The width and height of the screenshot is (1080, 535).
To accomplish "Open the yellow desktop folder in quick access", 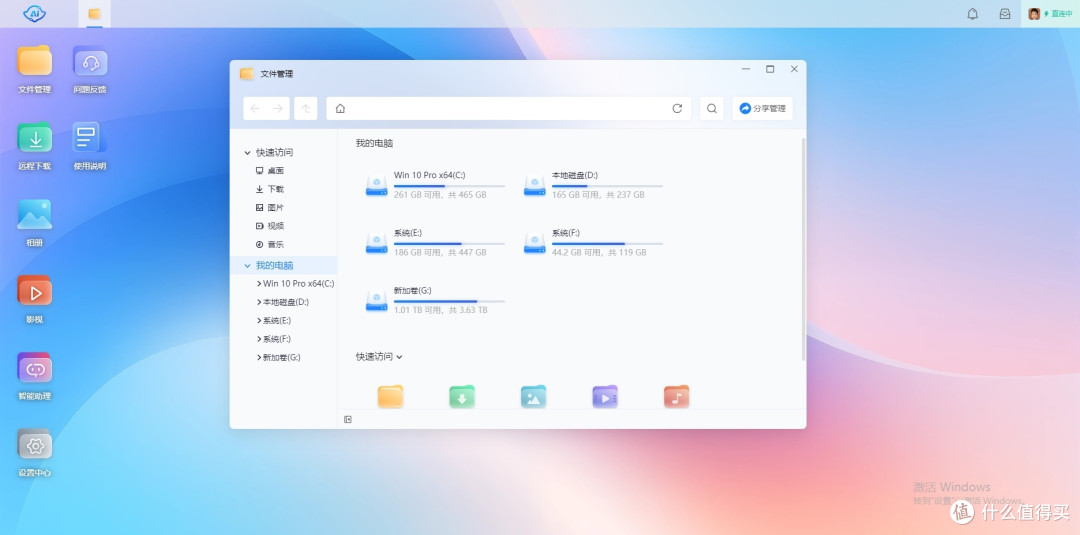I will click(x=390, y=397).
